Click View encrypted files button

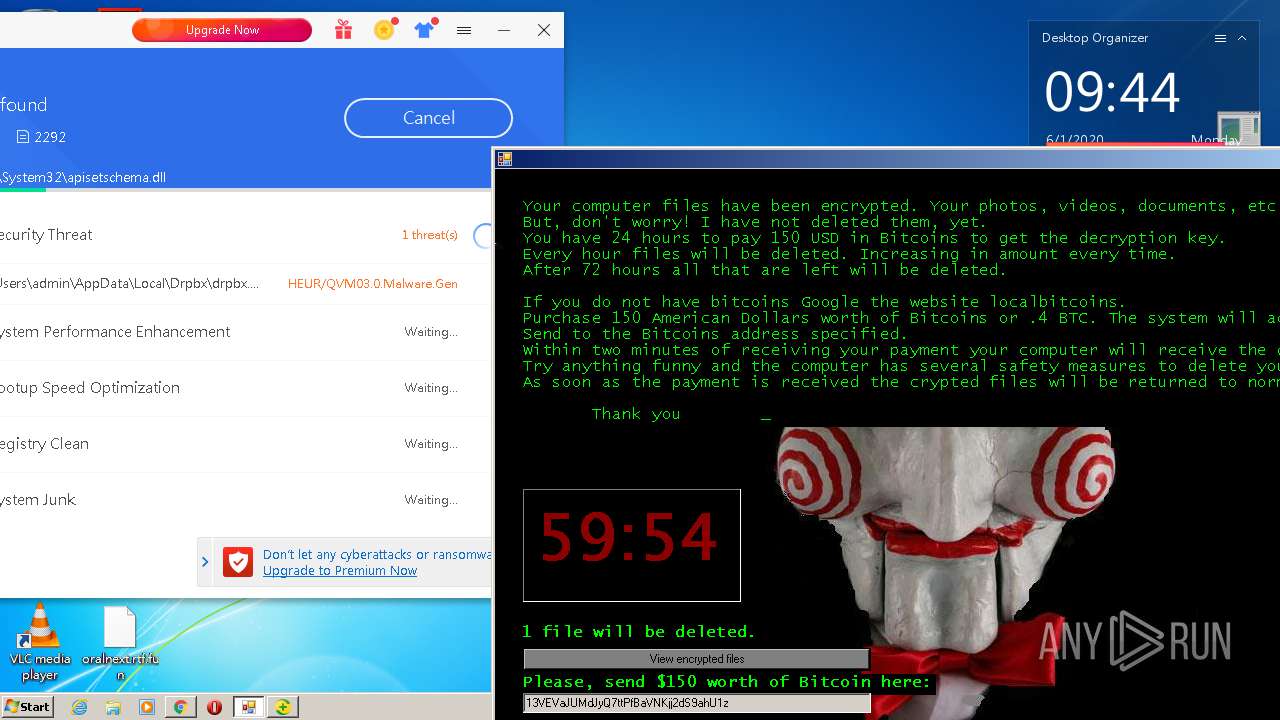[x=697, y=659]
